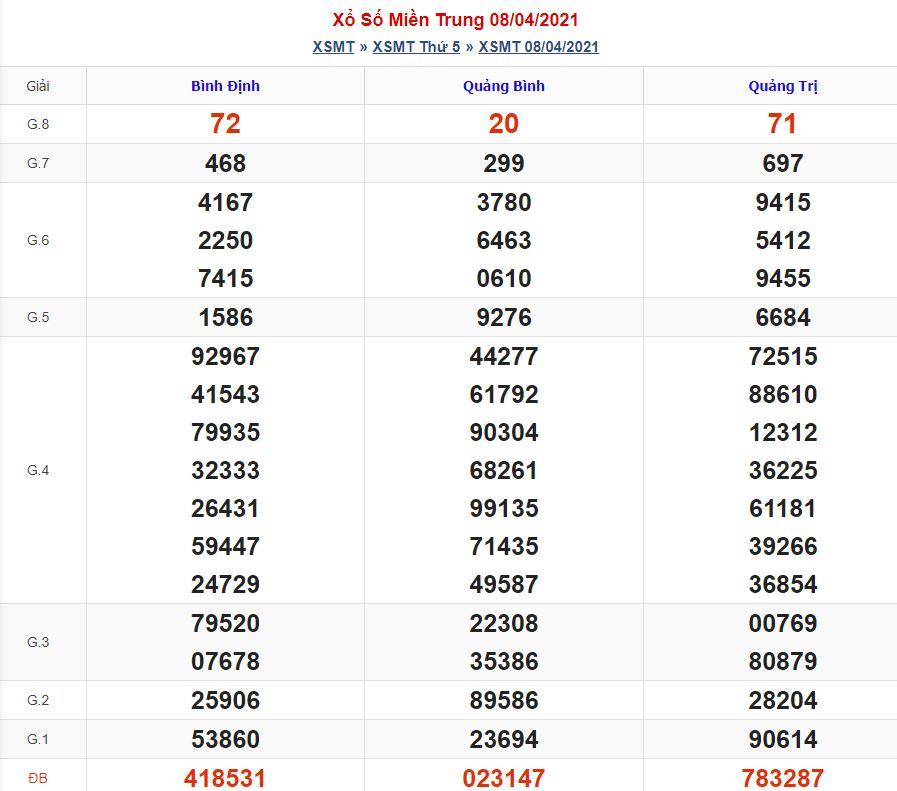
Task: Click G.4 number 92967
Action: (x=225, y=356)
